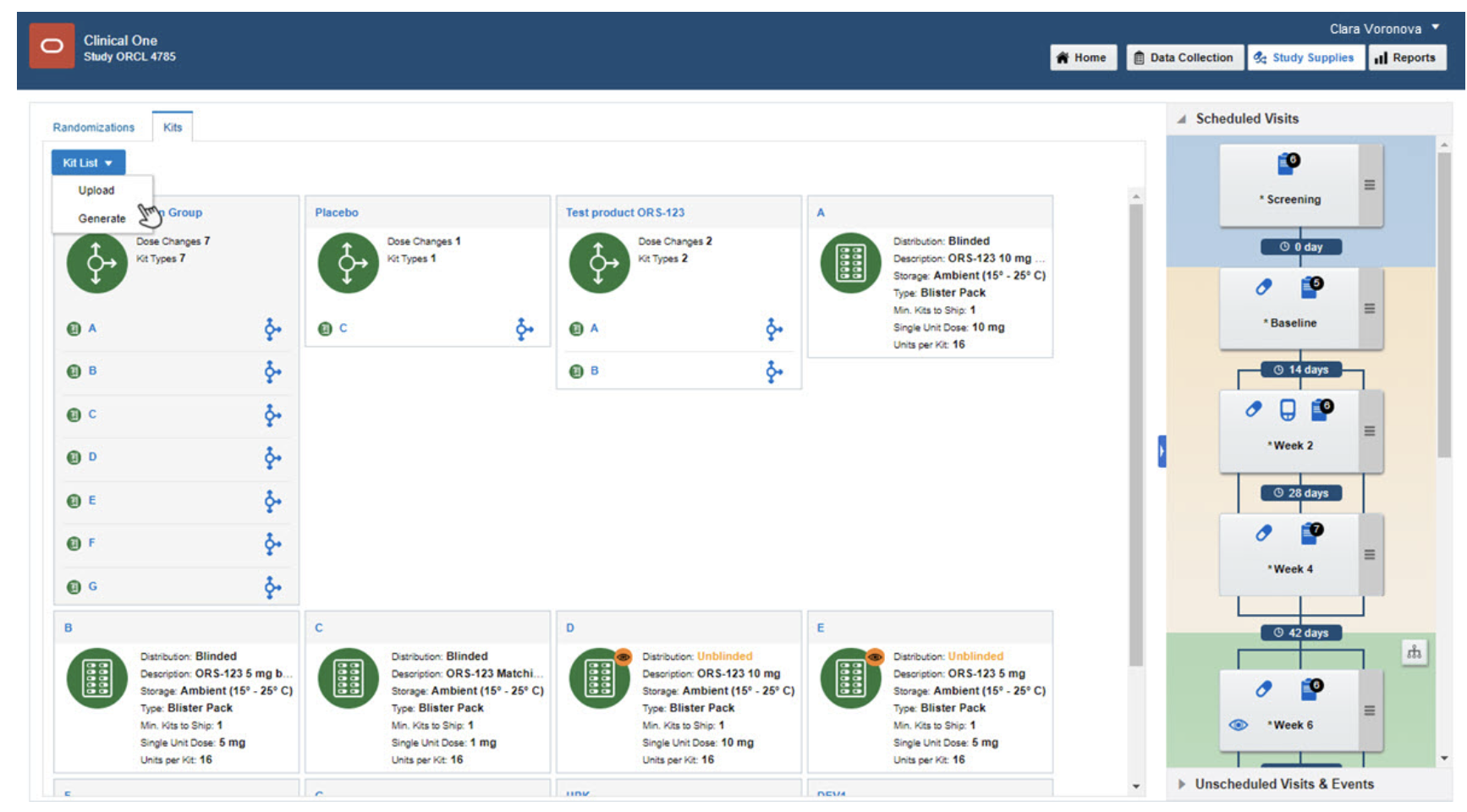Click dose-change icon for kit A in first group
The height and width of the screenshot is (812, 1467).
click(272, 329)
